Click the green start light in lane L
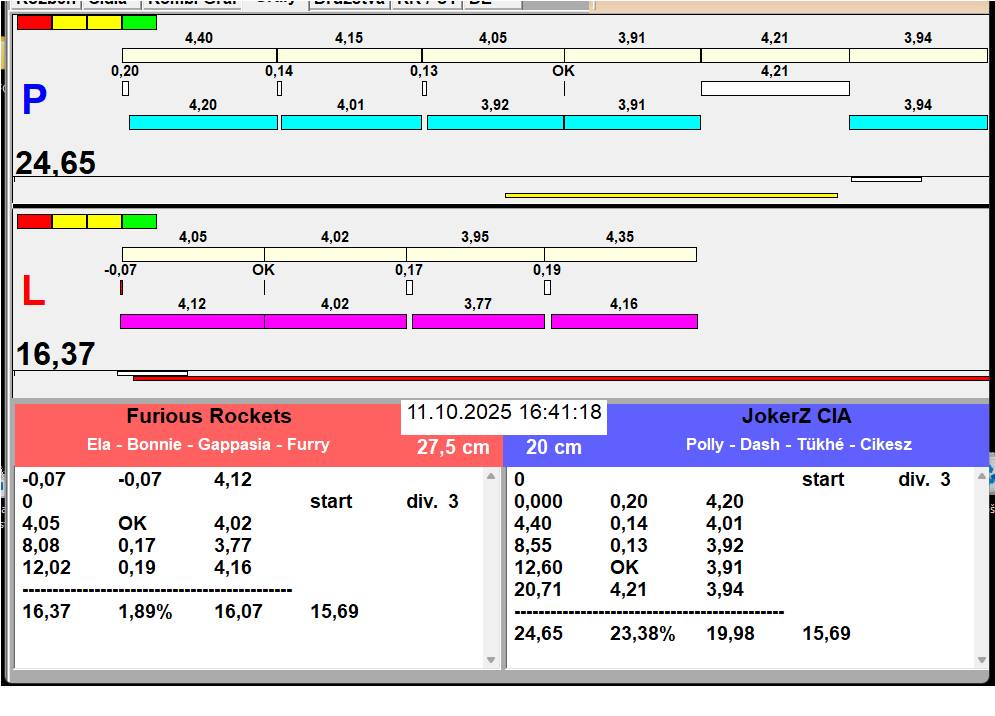This screenshot has width=995, height=716. click(139, 221)
